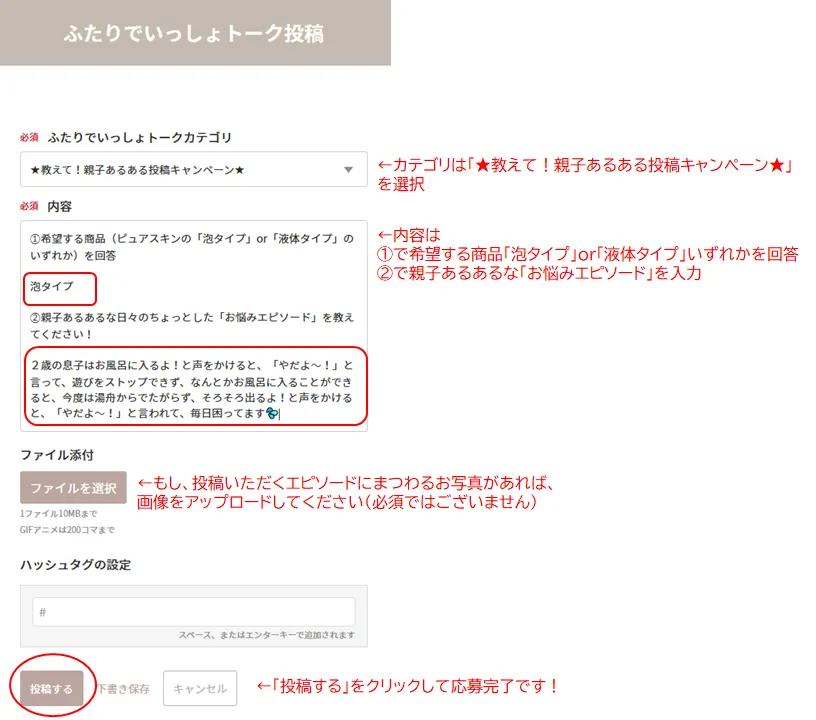This screenshot has width=816, height=720.
Task: Click the ハッシュタグの設定 label
Action: click(75, 565)
